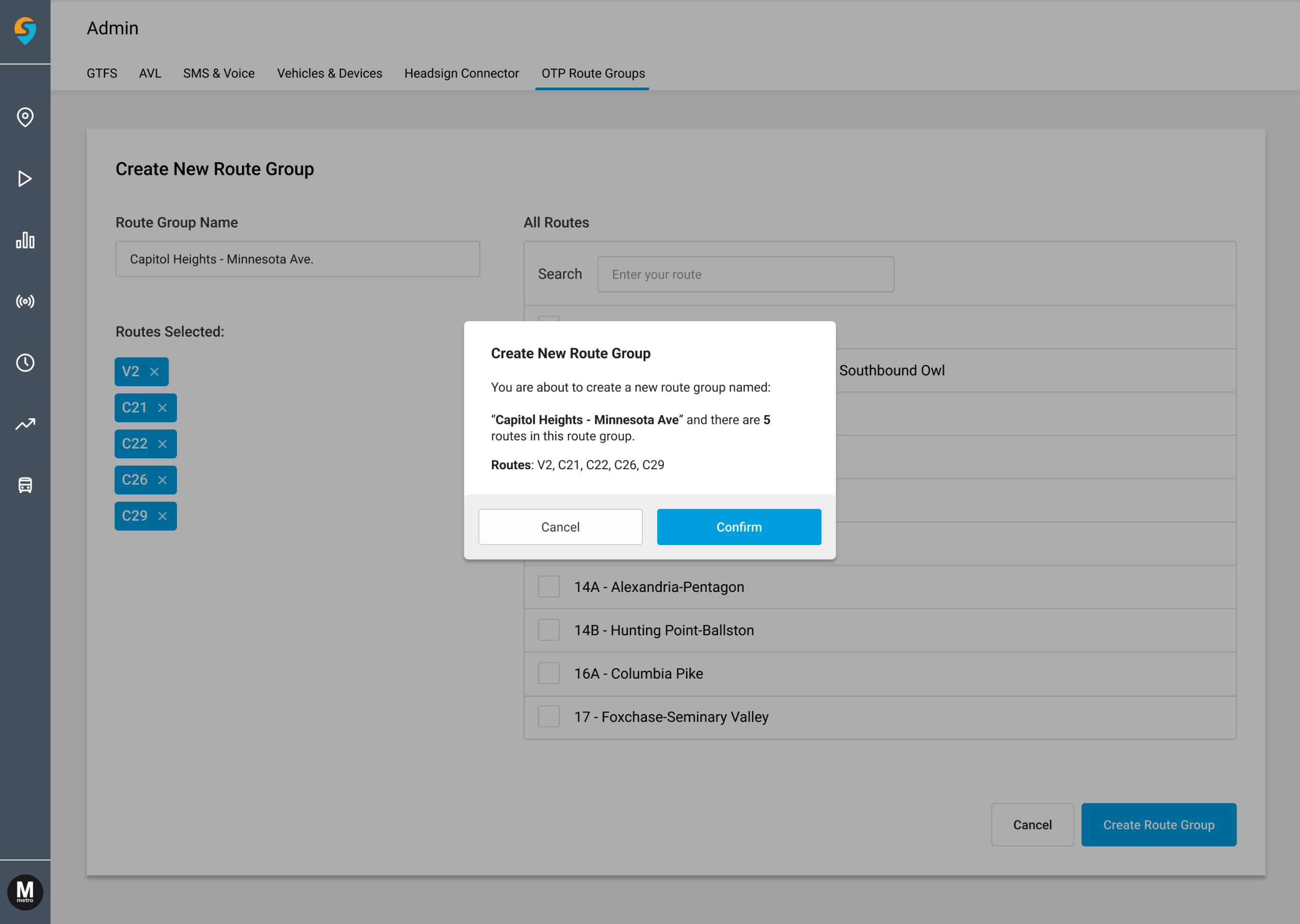Image resolution: width=1300 pixels, height=924 pixels.
Task: Open the SMS & Voice tab
Action: click(x=219, y=73)
